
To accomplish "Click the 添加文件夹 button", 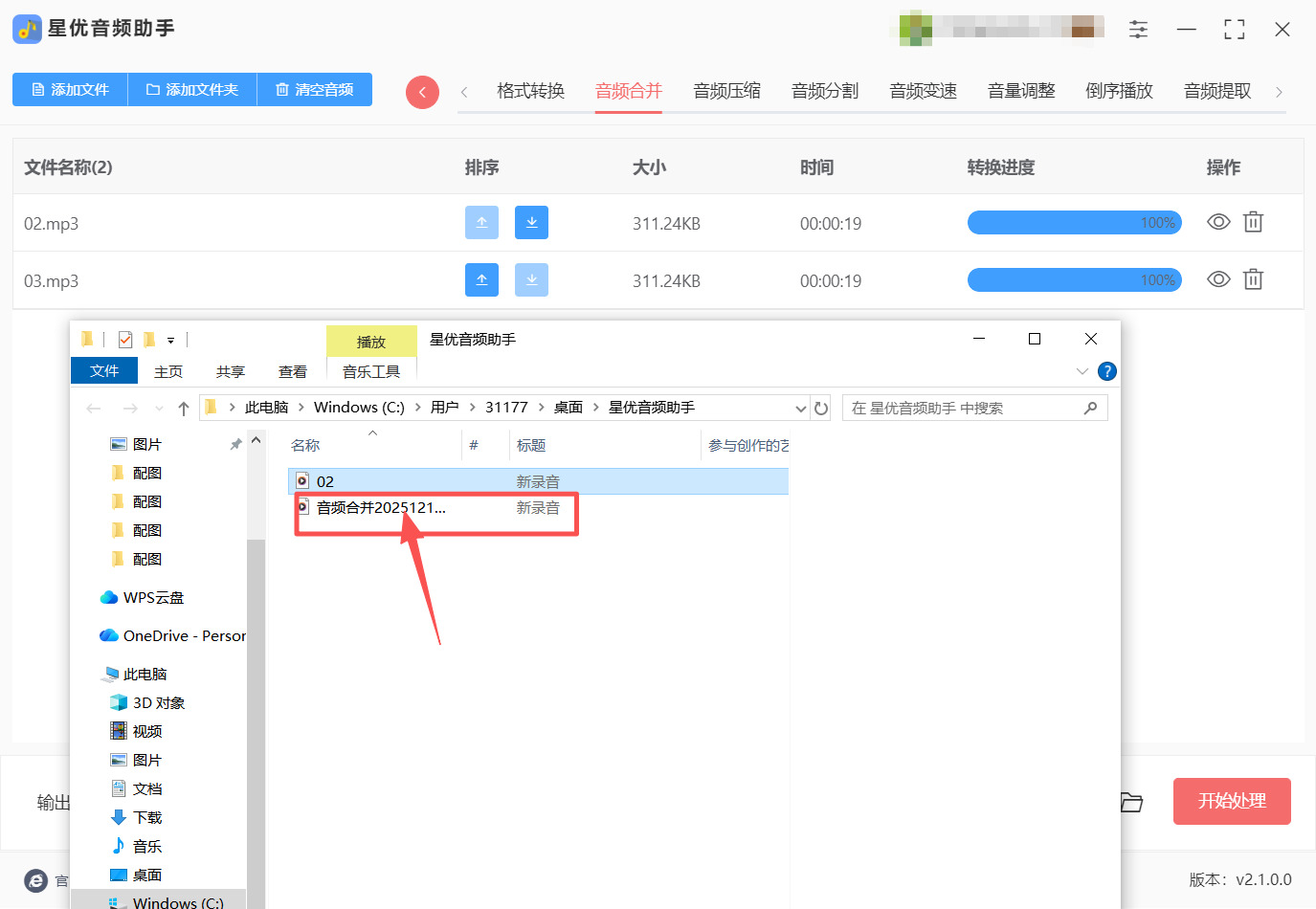I will click(x=192, y=90).
